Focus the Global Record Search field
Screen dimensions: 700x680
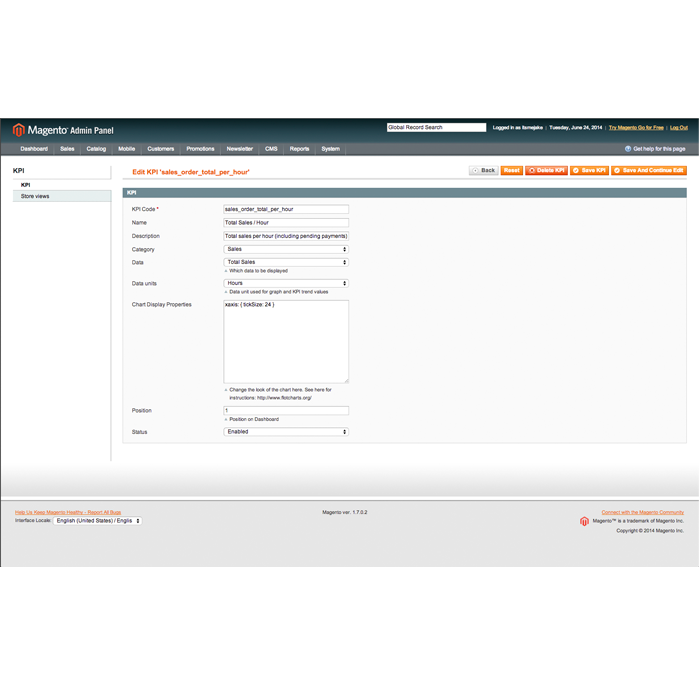pos(436,127)
